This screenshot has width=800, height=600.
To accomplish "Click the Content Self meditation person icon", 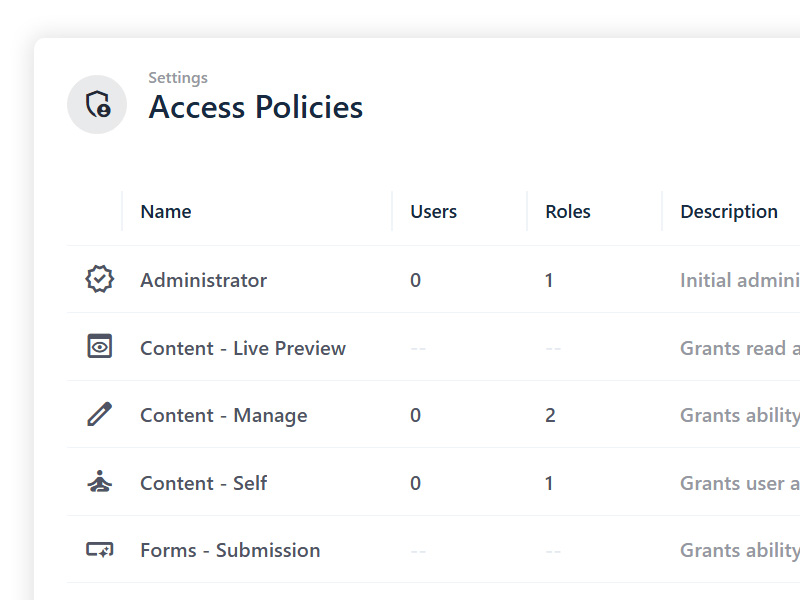I will pyautogui.click(x=99, y=482).
